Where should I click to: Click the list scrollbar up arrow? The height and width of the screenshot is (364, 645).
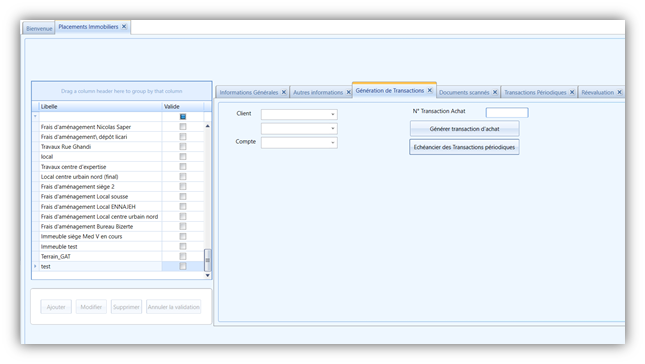(x=207, y=126)
